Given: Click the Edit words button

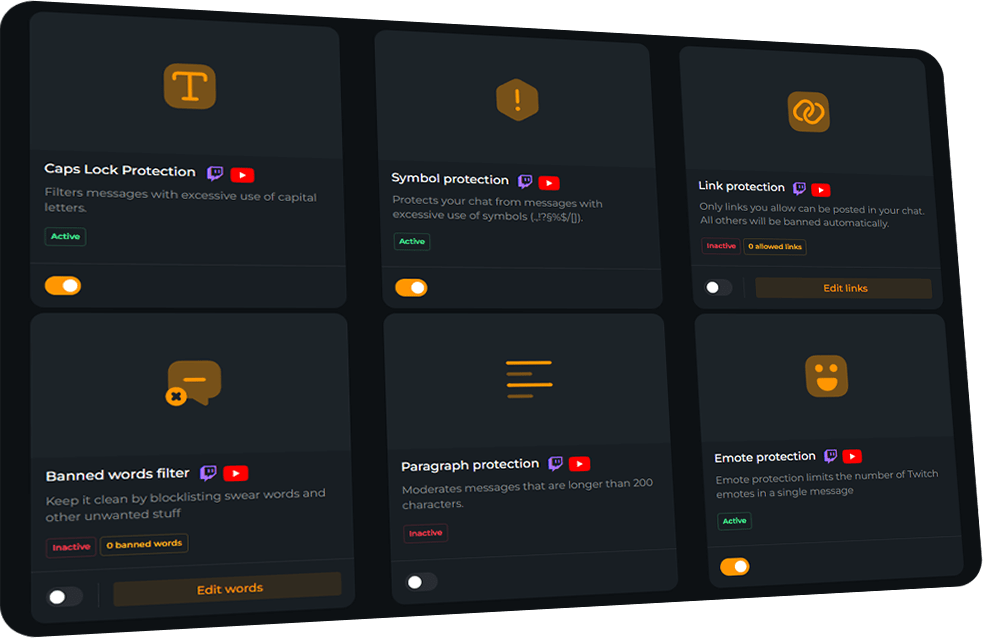Looking at the screenshot, I should [x=228, y=589].
